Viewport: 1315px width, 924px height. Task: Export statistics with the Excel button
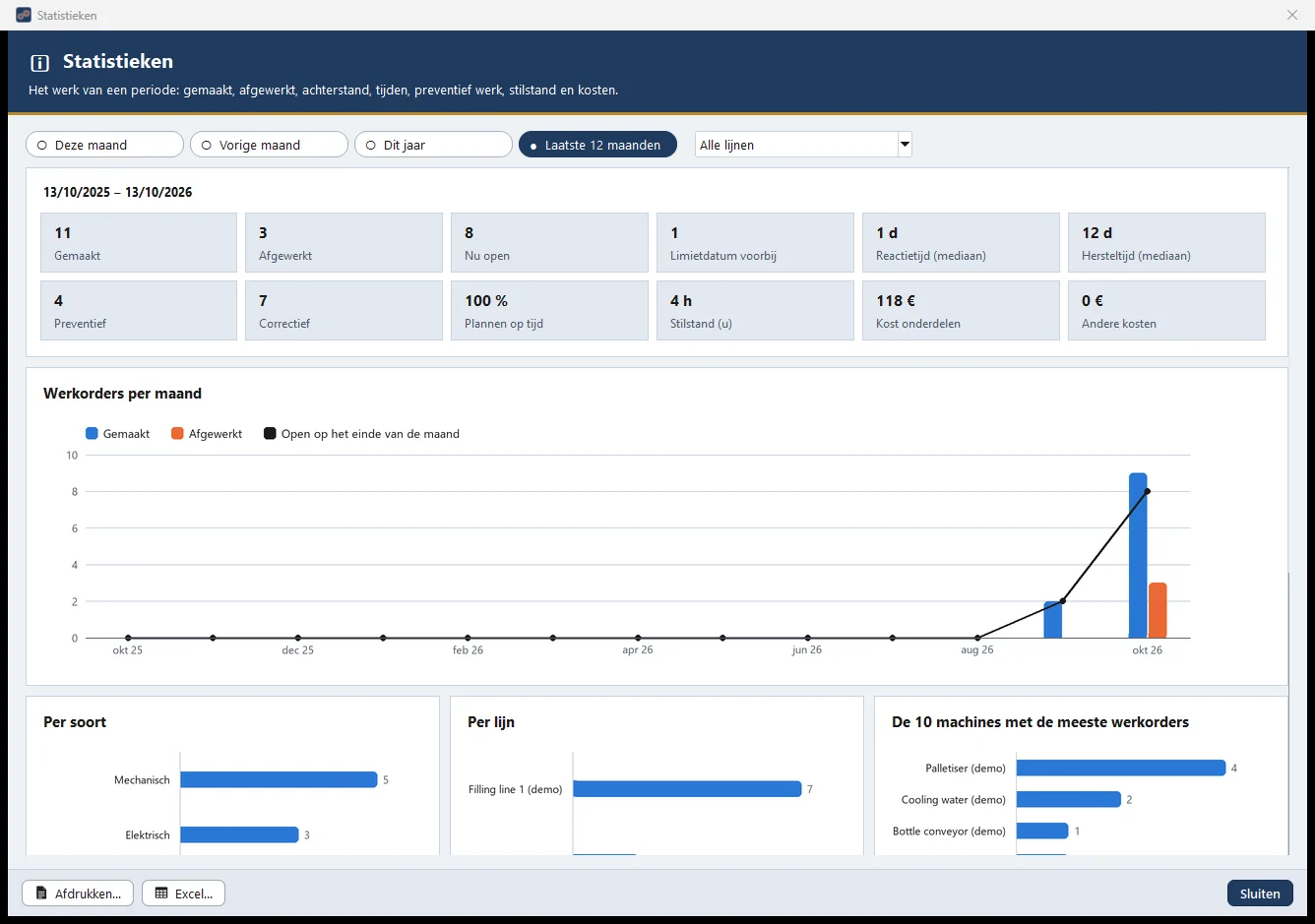(x=184, y=893)
